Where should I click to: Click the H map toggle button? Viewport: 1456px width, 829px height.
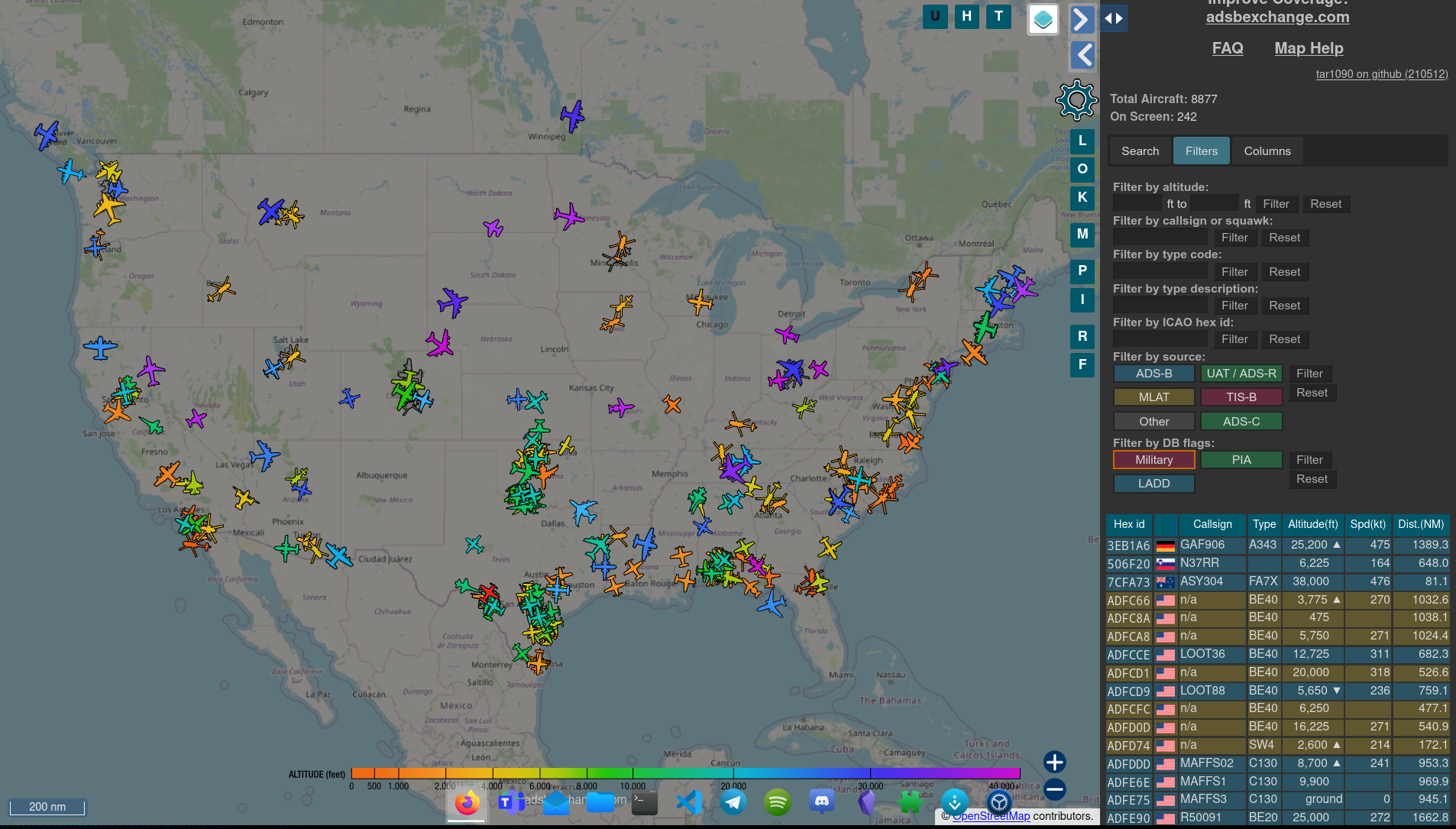(x=967, y=16)
